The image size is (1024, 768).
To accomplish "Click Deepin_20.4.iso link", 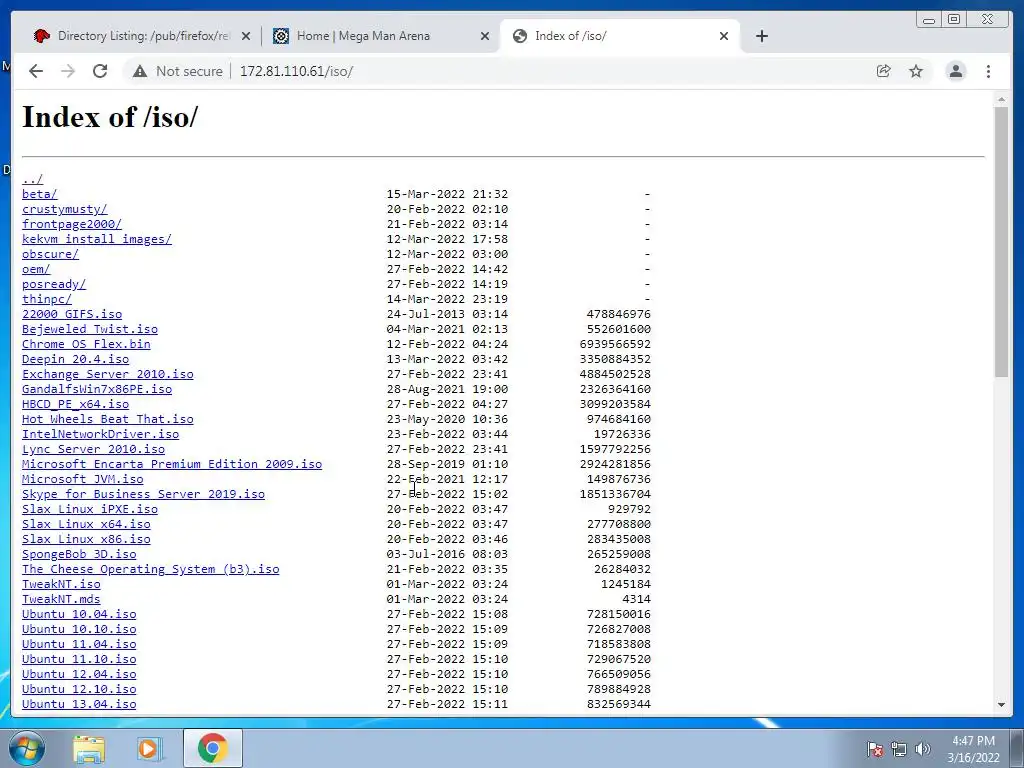I will (75, 359).
